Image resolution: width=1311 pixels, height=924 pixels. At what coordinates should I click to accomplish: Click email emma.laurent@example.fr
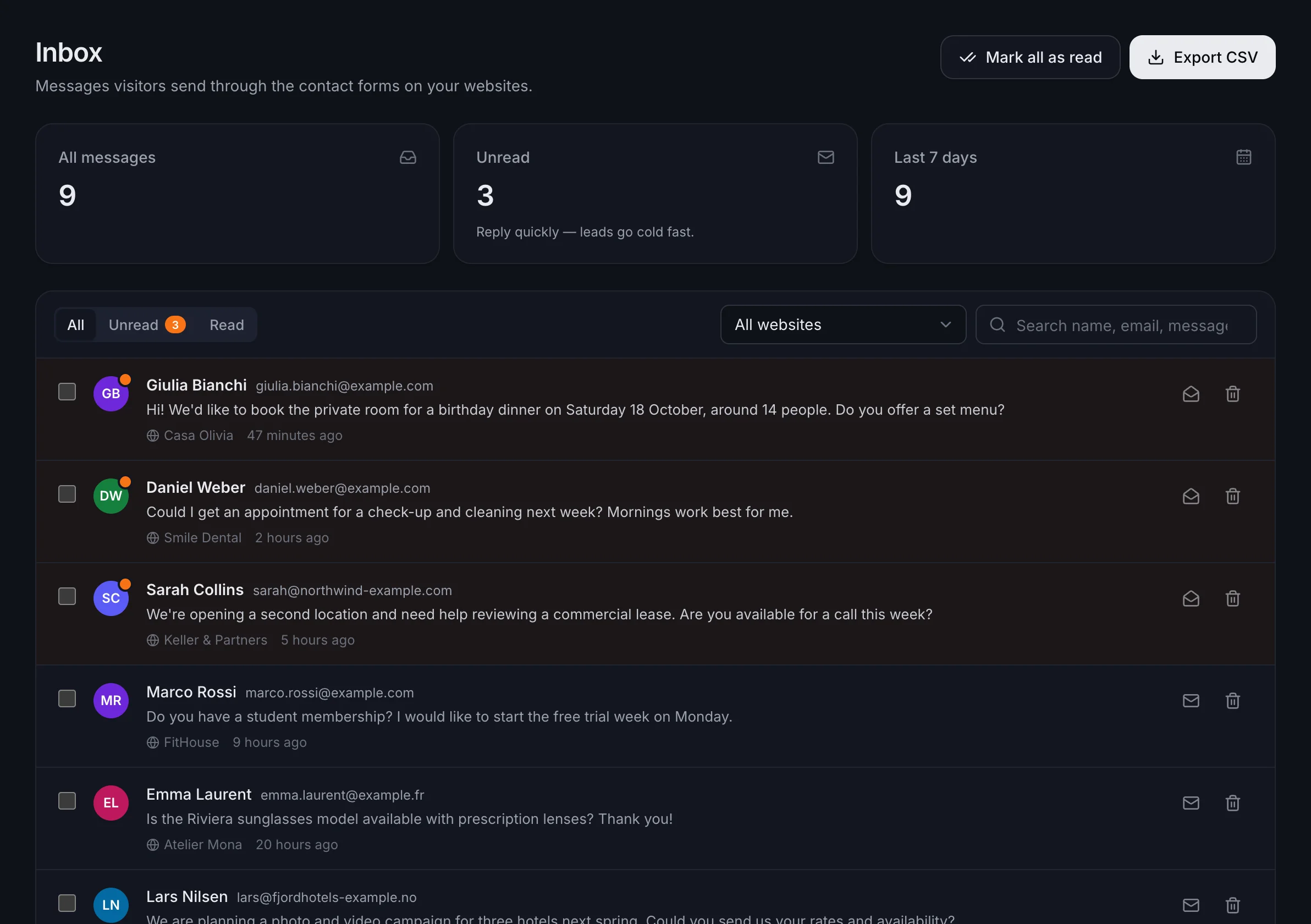[342, 795]
